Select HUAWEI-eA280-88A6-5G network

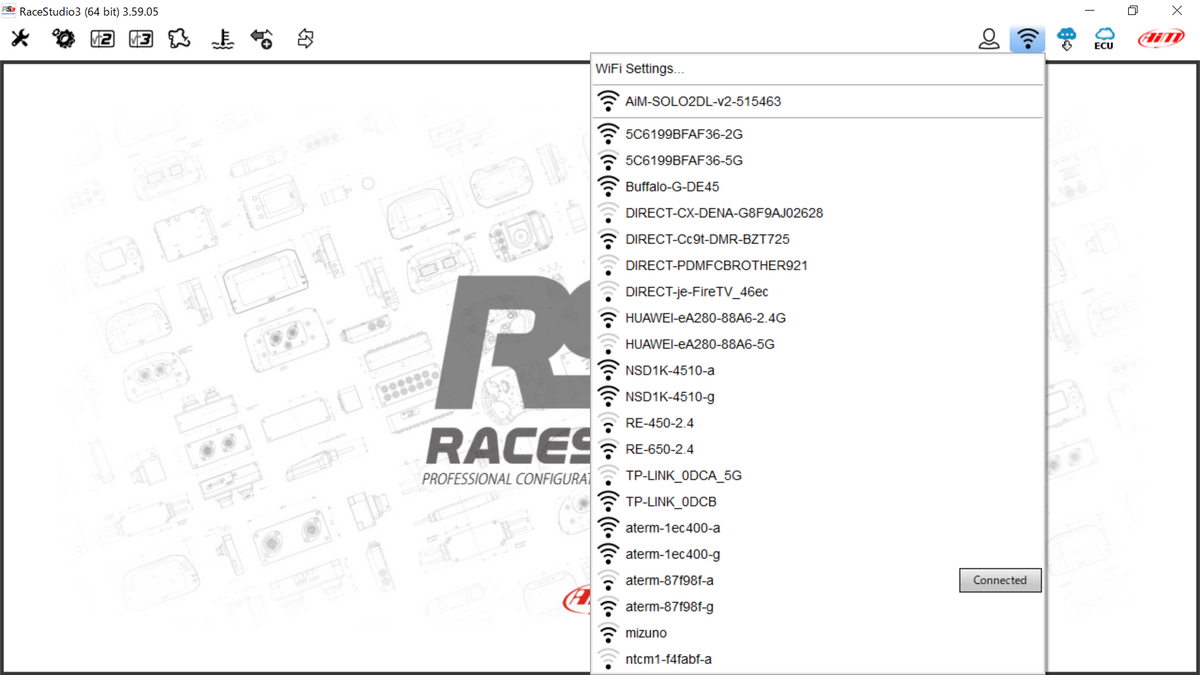pos(817,344)
